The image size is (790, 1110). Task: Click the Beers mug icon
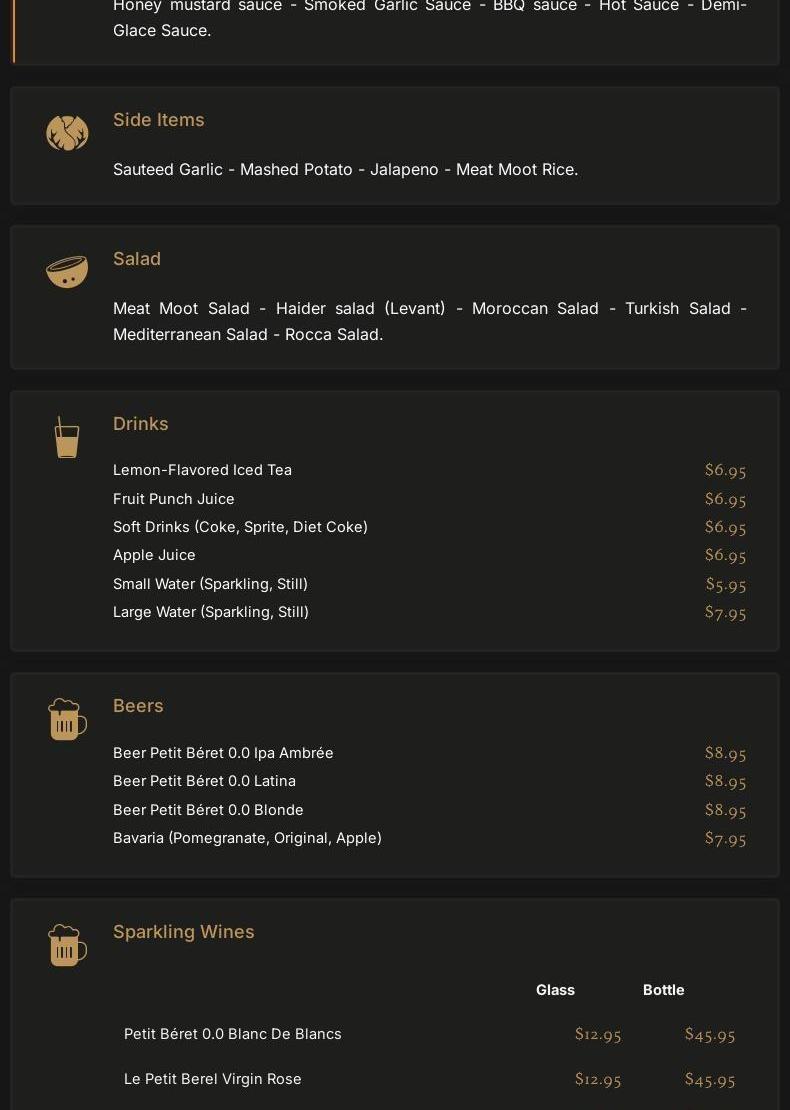click(67, 719)
